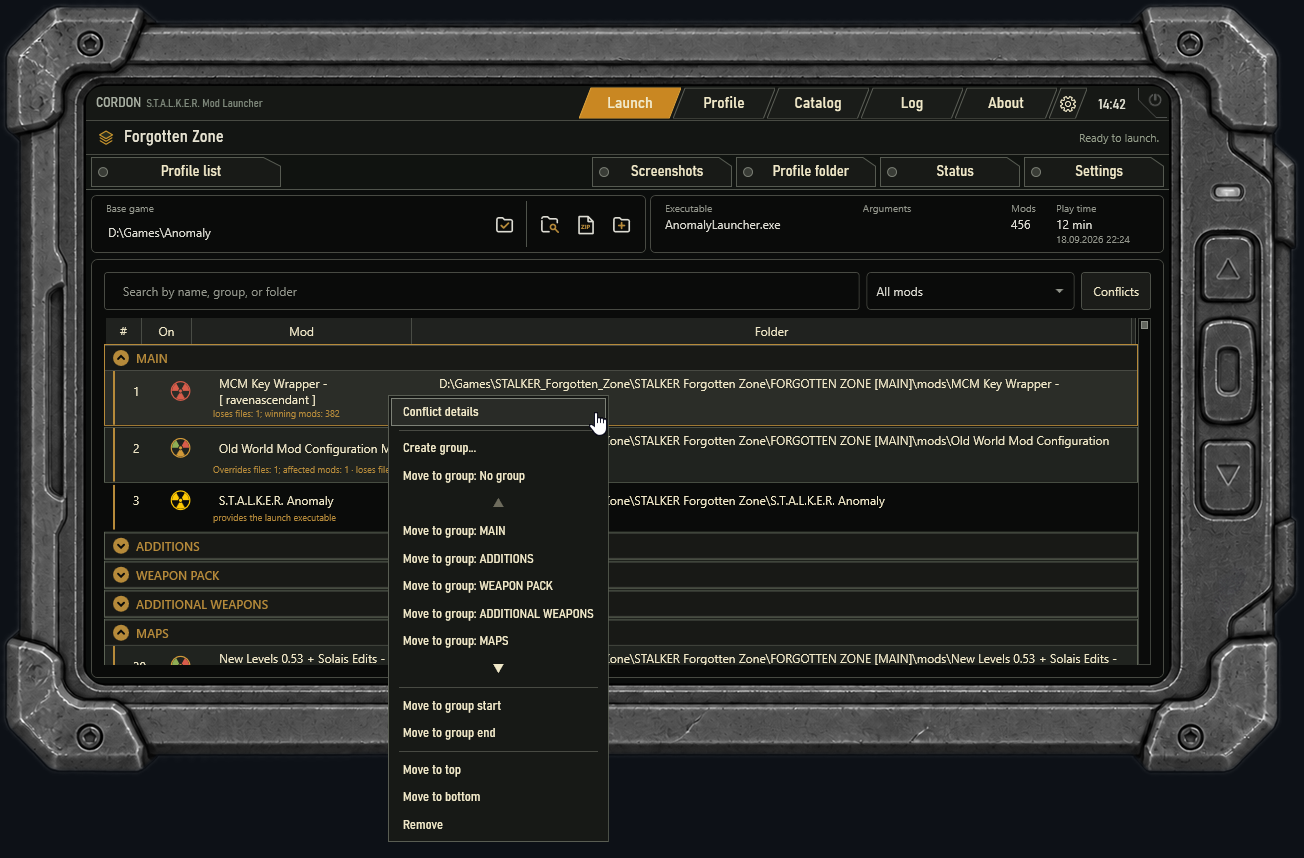The image size is (1304, 858).
Task: Select Move to group: MAIN
Action: pyautogui.click(x=498, y=531)
